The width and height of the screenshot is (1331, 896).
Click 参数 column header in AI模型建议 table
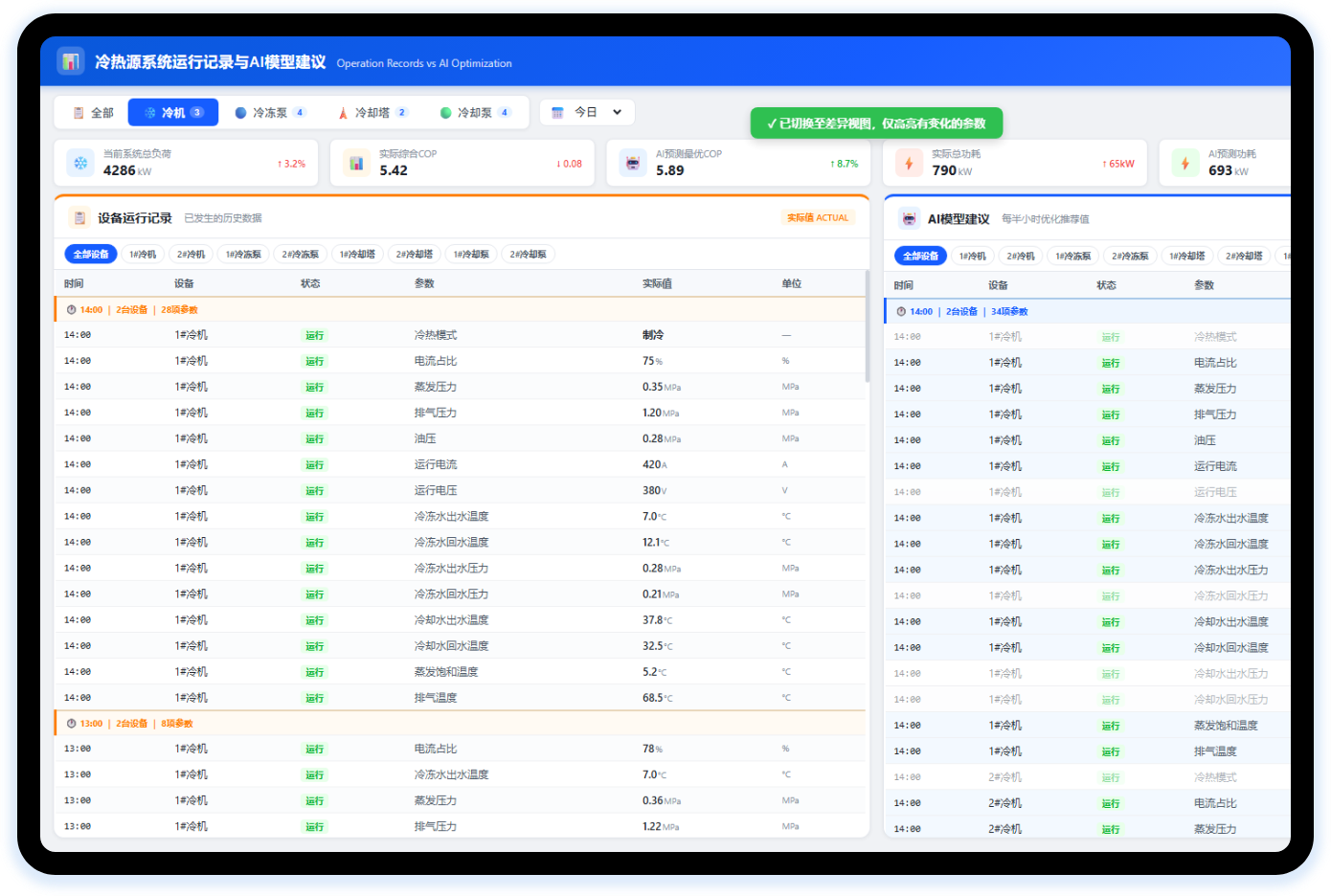coord(1204,285)
